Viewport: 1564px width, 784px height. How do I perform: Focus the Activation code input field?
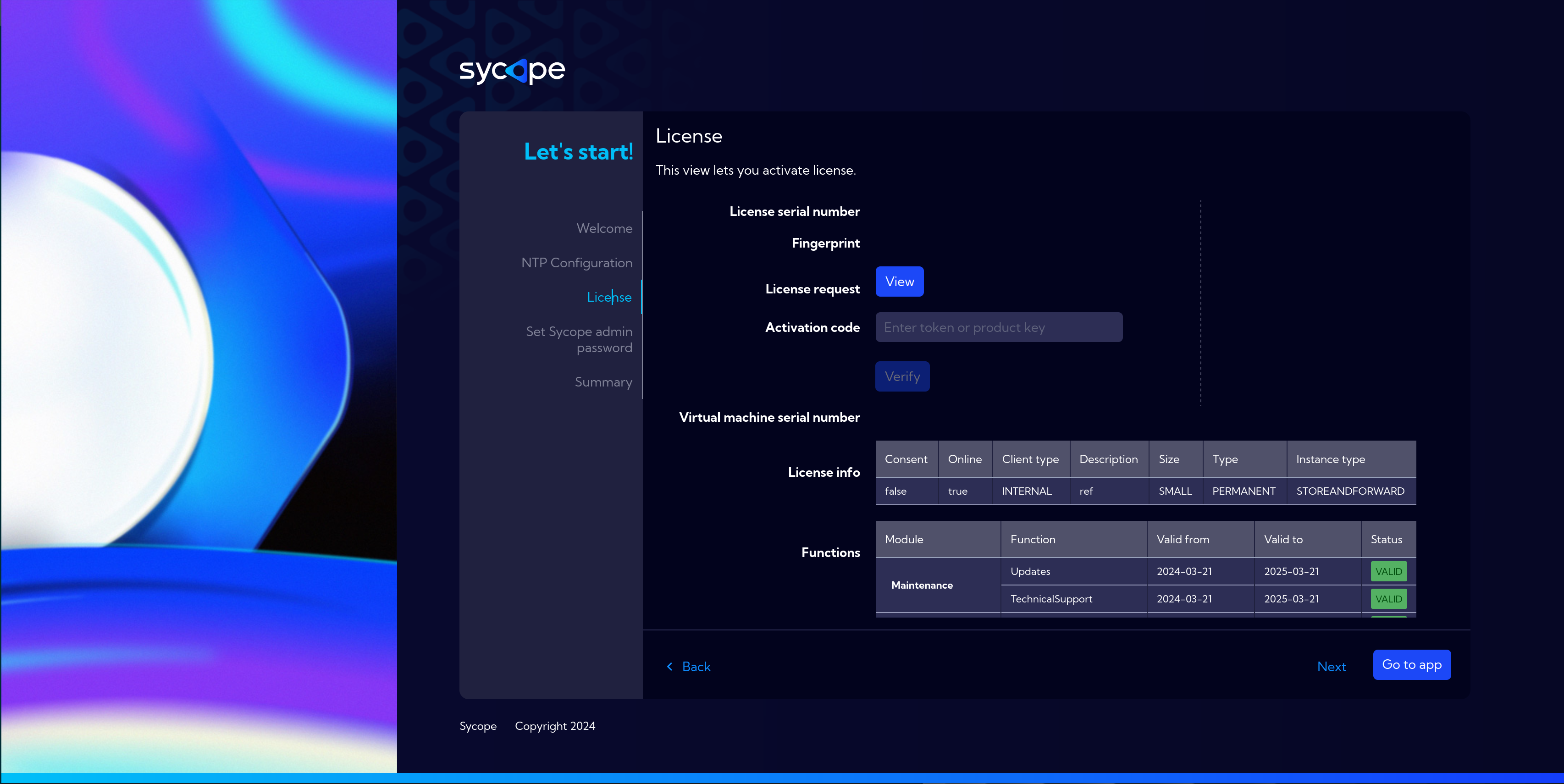pos(999,327)
